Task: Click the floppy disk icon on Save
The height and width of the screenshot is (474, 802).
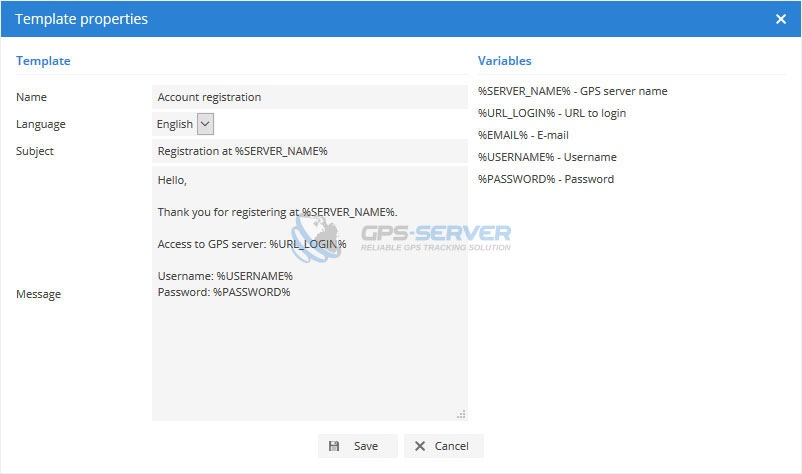Action: (334, 446)
